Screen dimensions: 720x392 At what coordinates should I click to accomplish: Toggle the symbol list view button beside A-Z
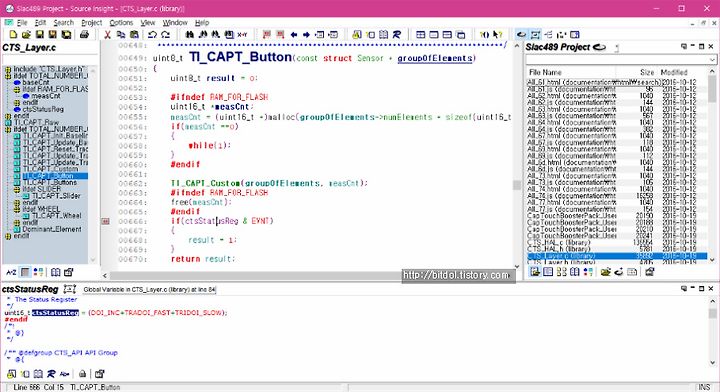[x=25, y=272]
